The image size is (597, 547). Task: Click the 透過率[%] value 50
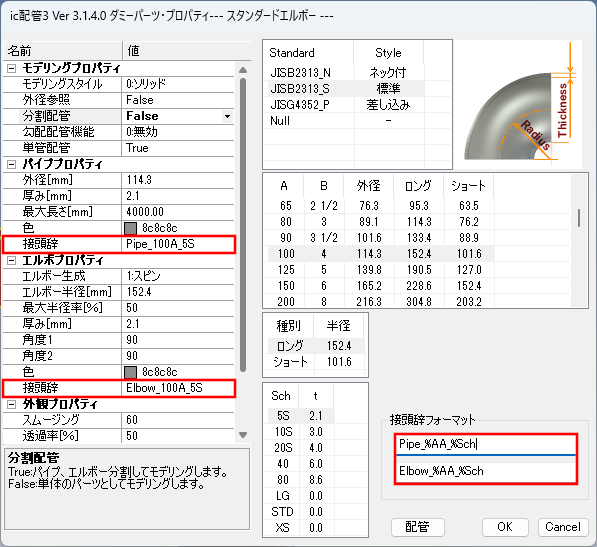(178, 436)
